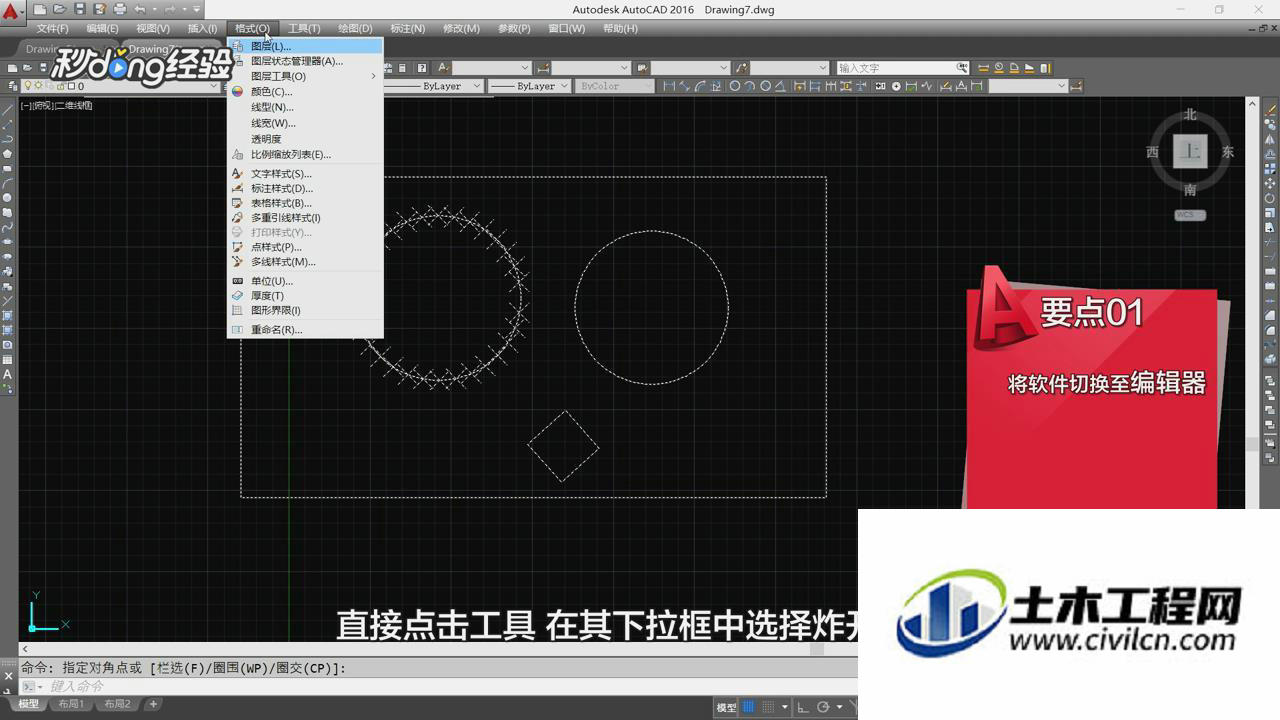Click the 键入命令 command input line
Image resolution: width=1280 pixels, height=720 pixels.
(x=440, y=686)
